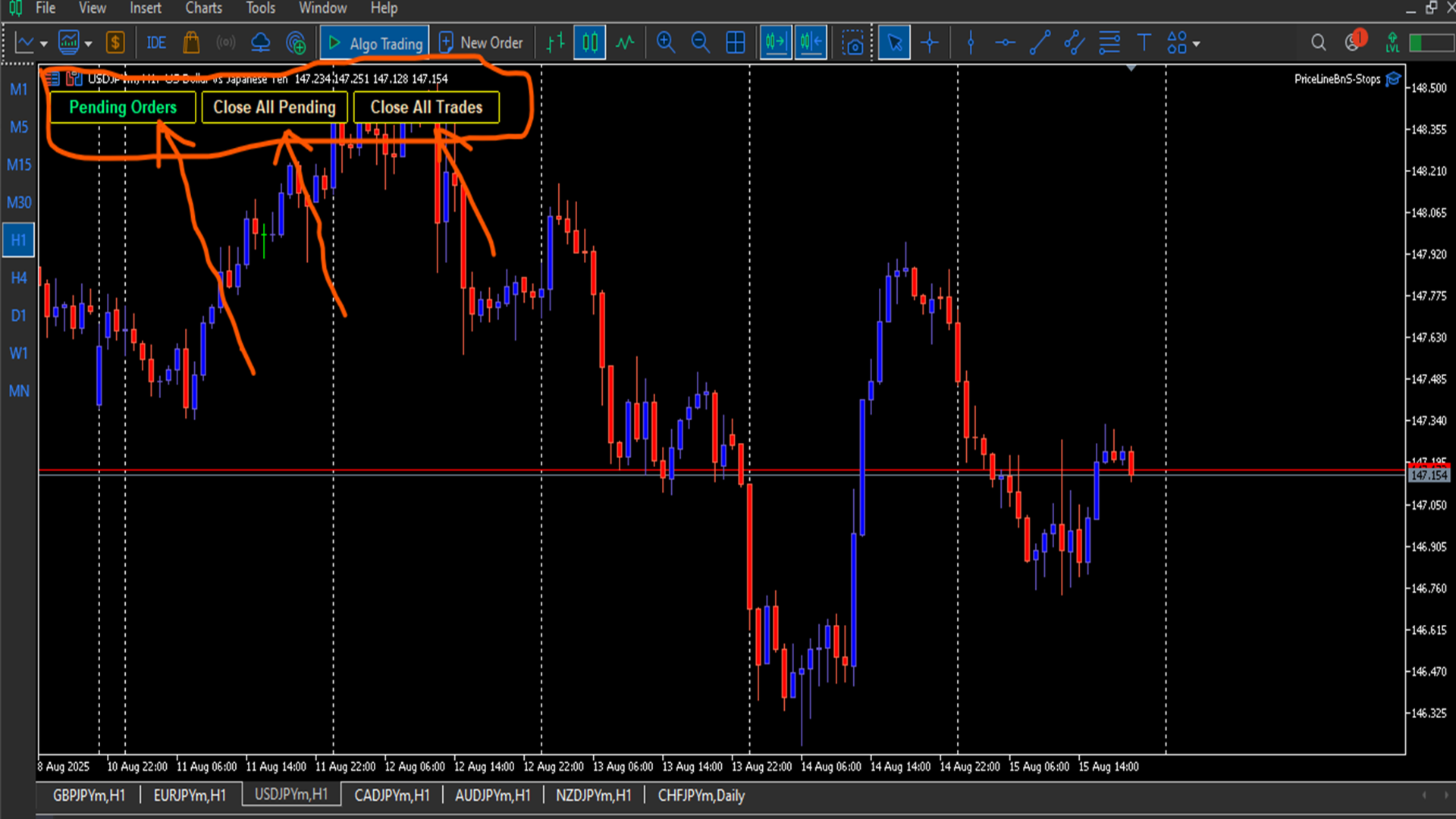The width and height of the screenshot is (1456, 819).
Task: Draw a horizontal line object
Action: point(1006,43)
